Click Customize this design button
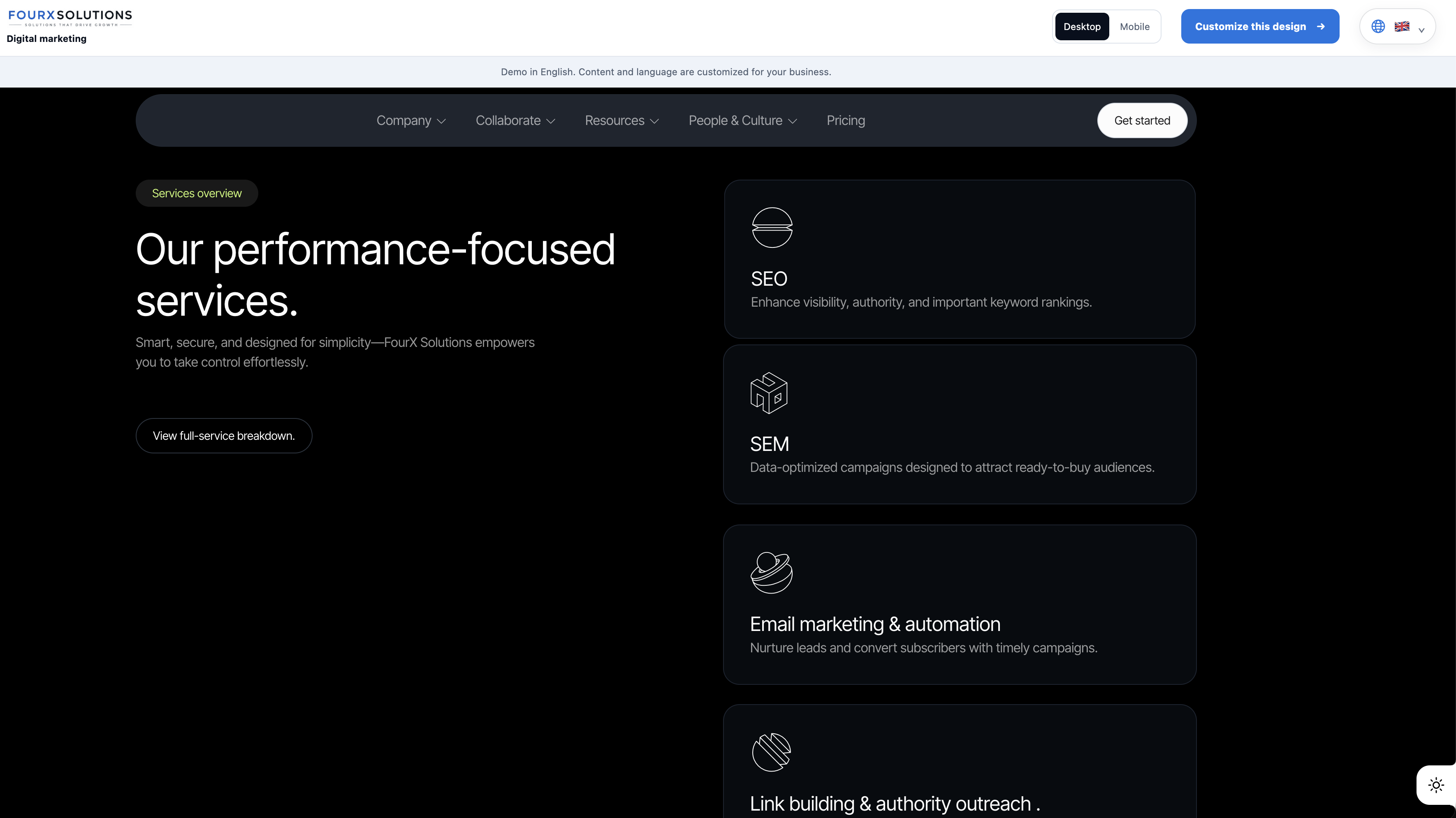This screenshot has width=1456, height=818. coord(1260,27)
